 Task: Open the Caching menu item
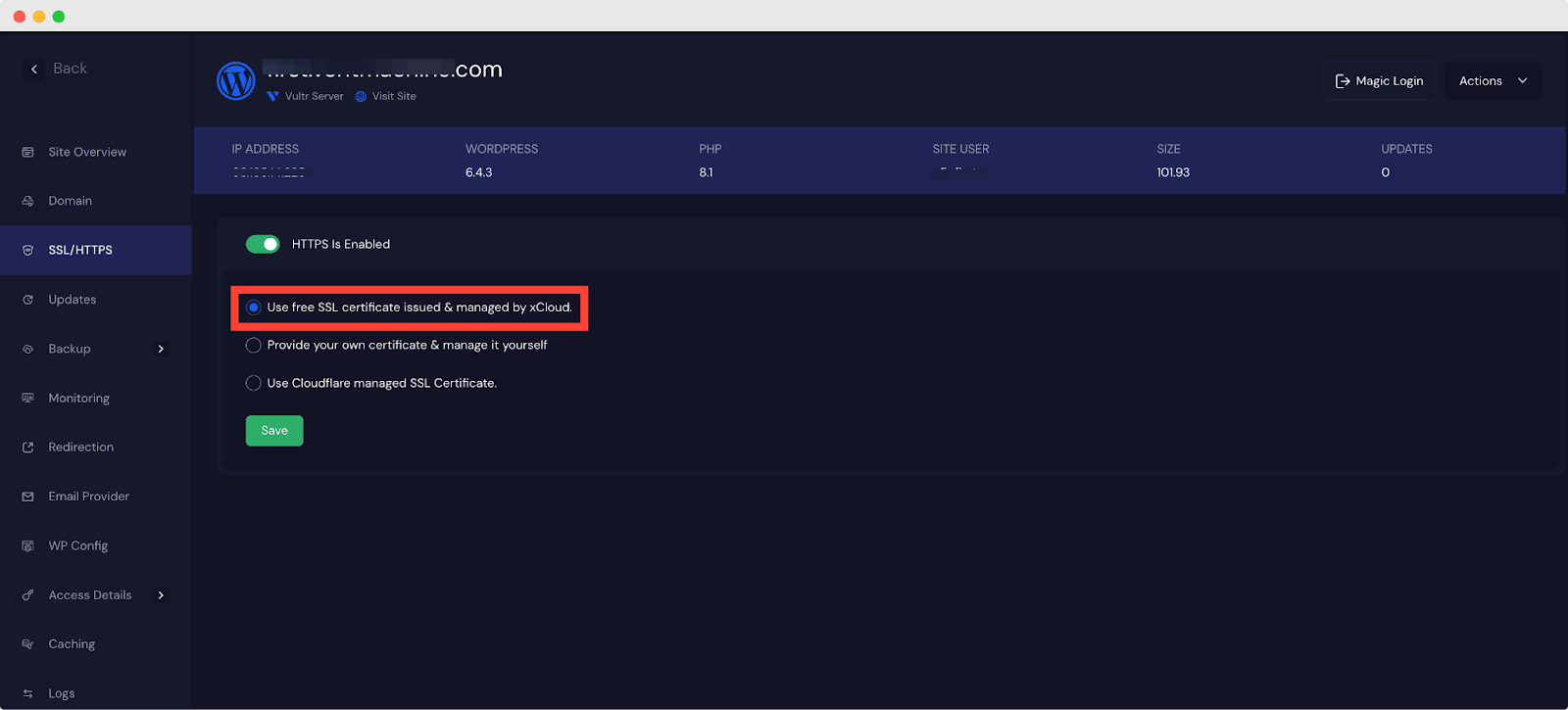pyautogui.click(x=72, y=644)
